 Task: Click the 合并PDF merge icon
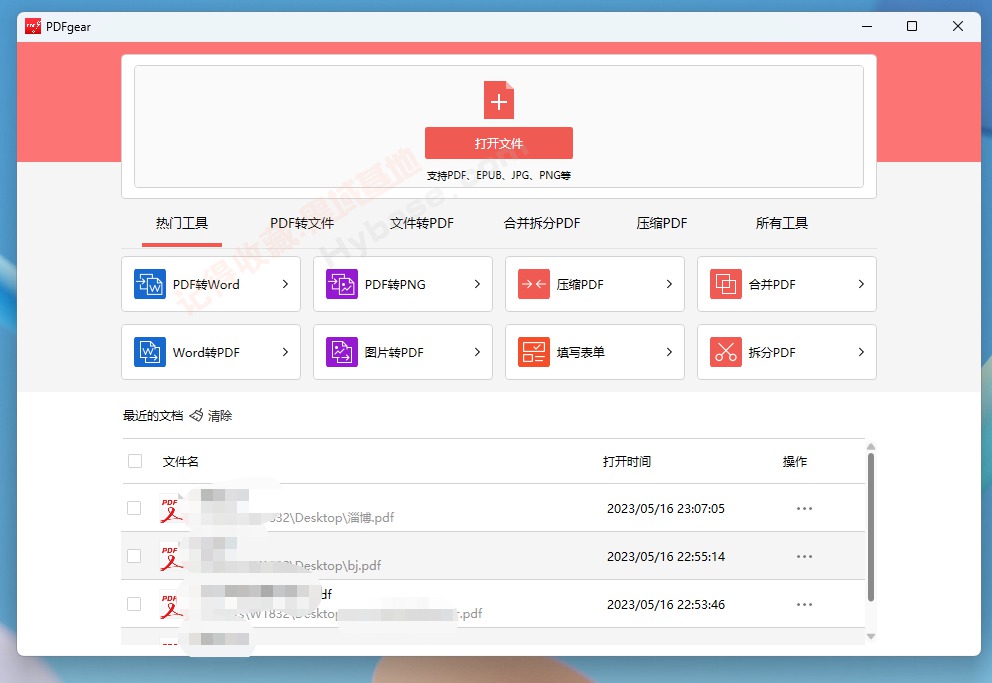coord(726,284)
